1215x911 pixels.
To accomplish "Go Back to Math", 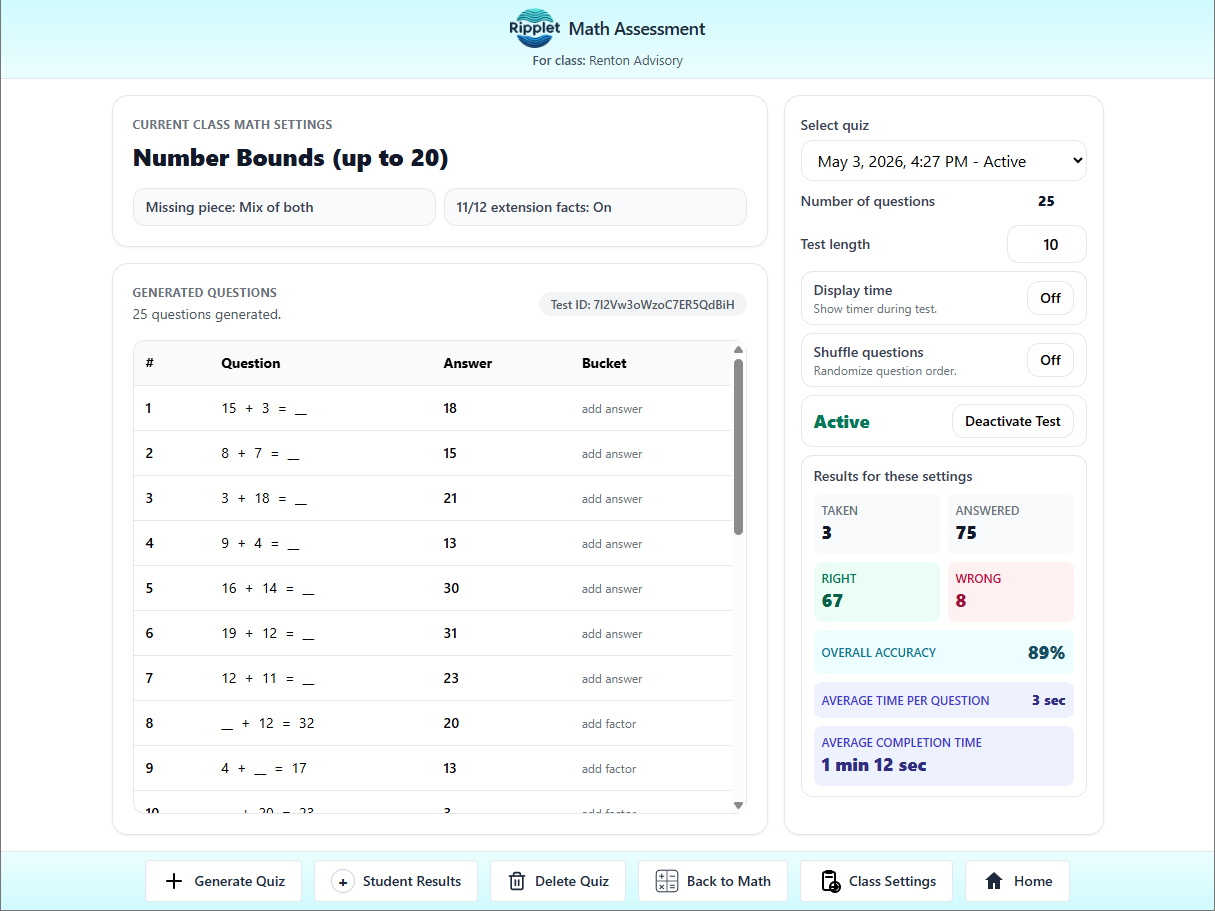I will point(712,881).
